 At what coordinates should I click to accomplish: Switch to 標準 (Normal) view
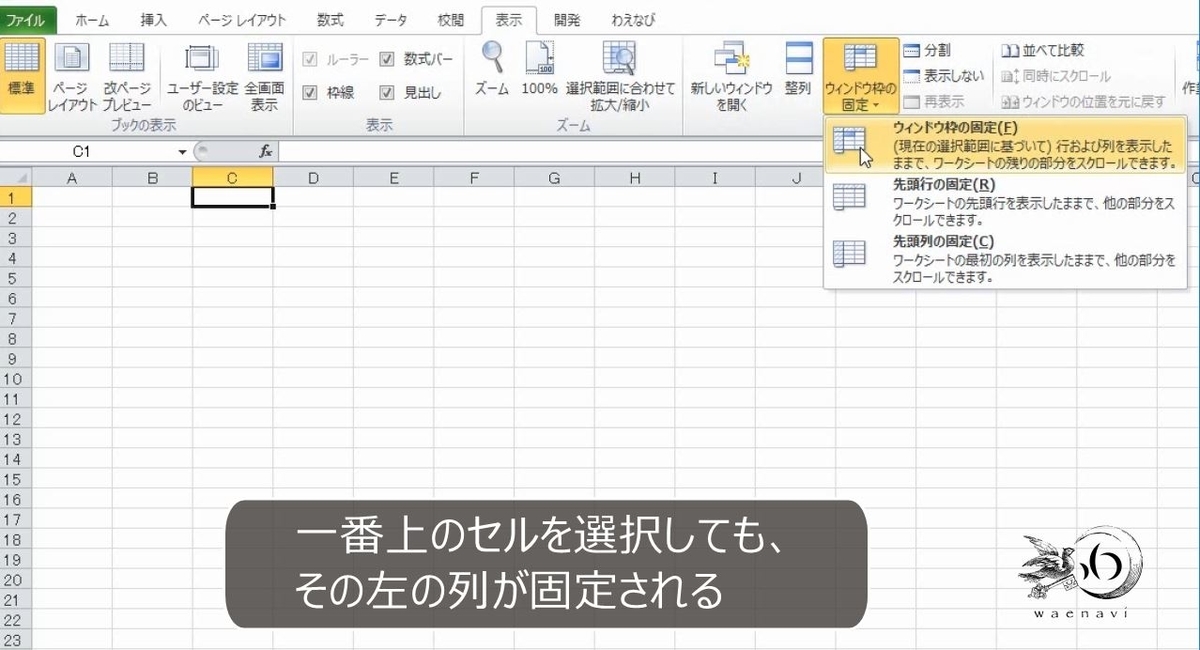(22, 75)
